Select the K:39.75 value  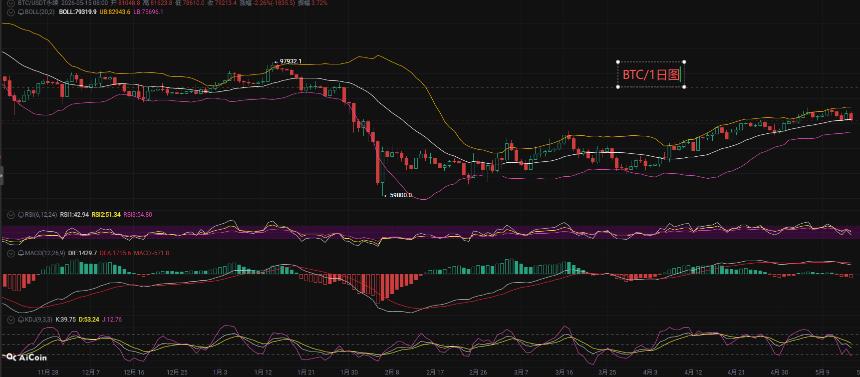tap(66, 319)
